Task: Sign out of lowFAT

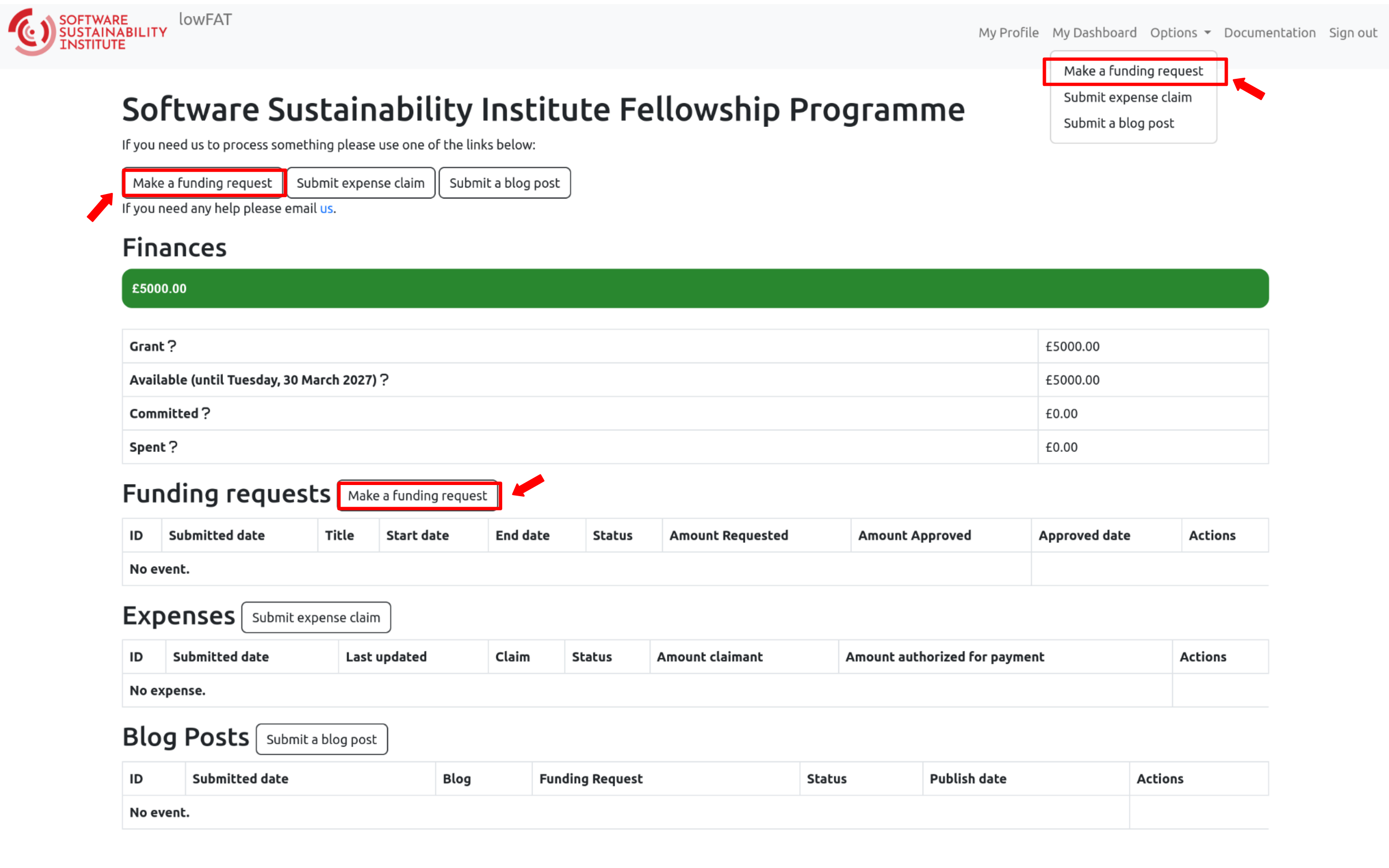Action: pyautogui.click(x=1353, y=33)
